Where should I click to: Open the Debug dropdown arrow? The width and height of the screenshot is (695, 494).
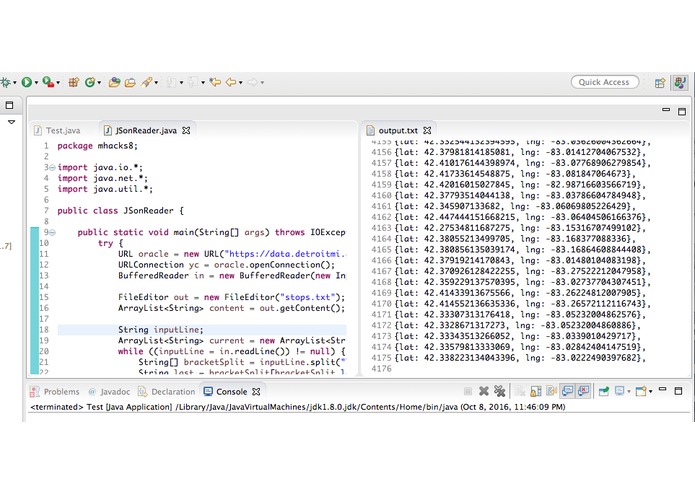(15, 83)
